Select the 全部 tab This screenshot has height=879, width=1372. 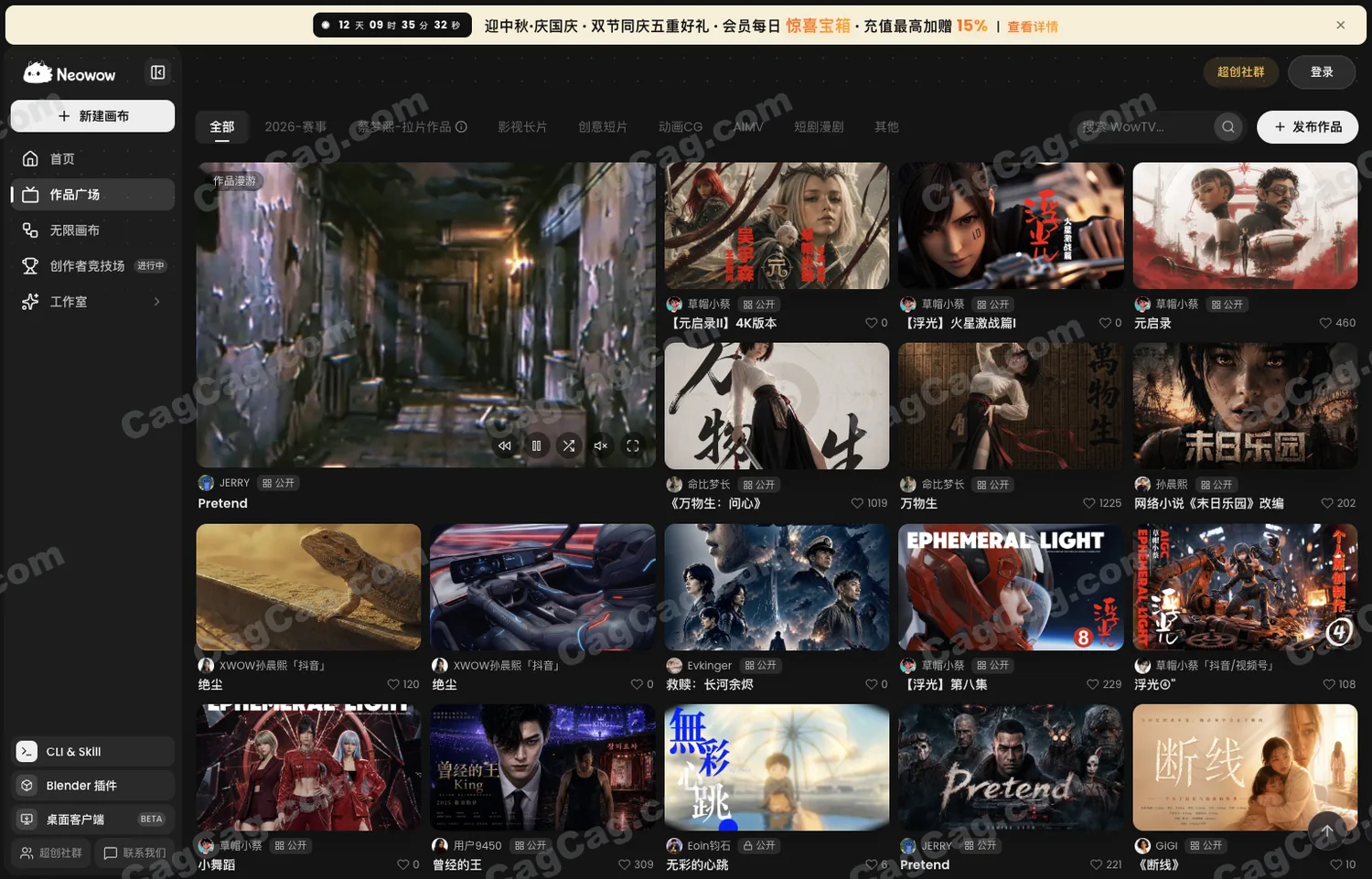(x=222, y=127)
